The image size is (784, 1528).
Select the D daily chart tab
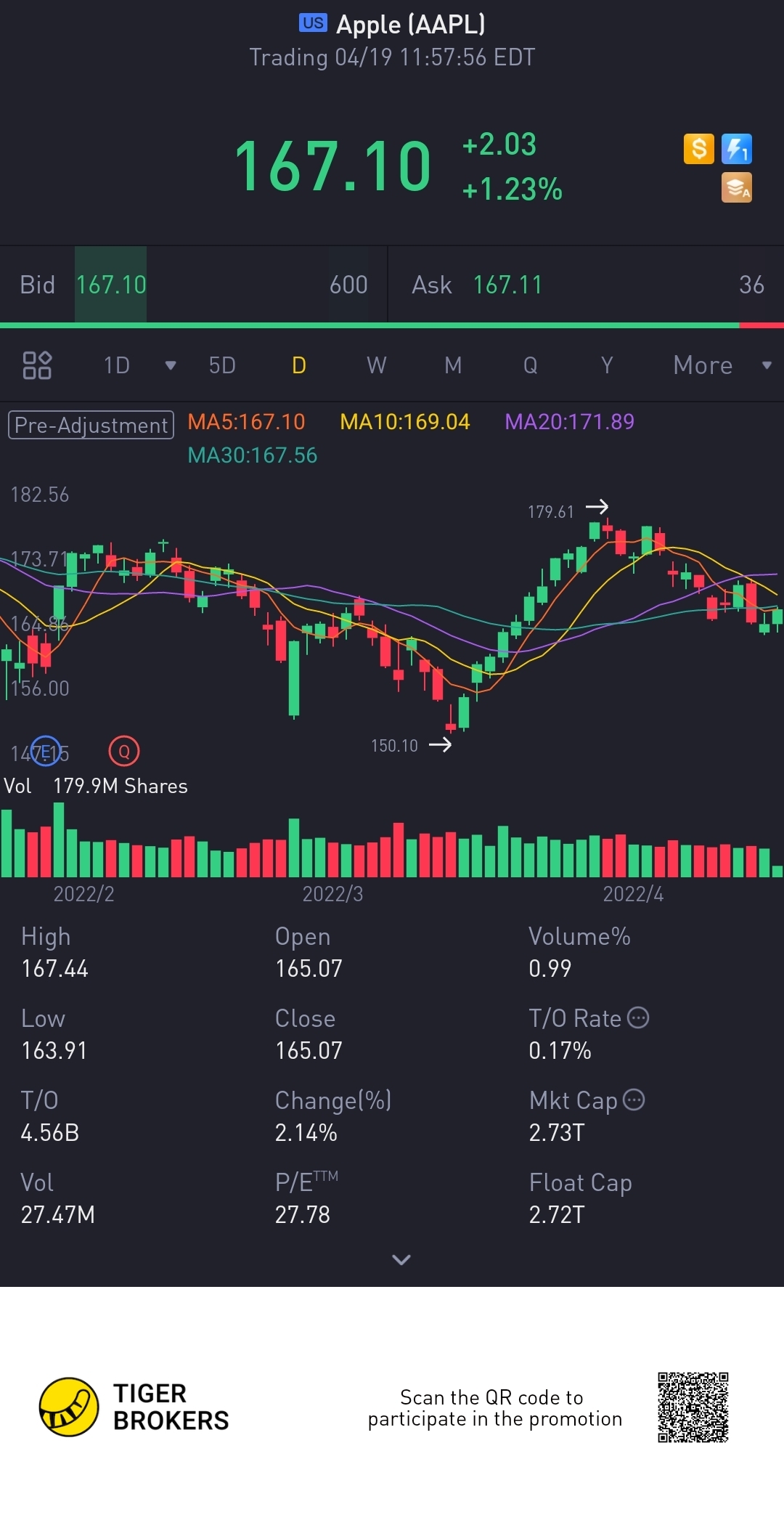[299, 365]
